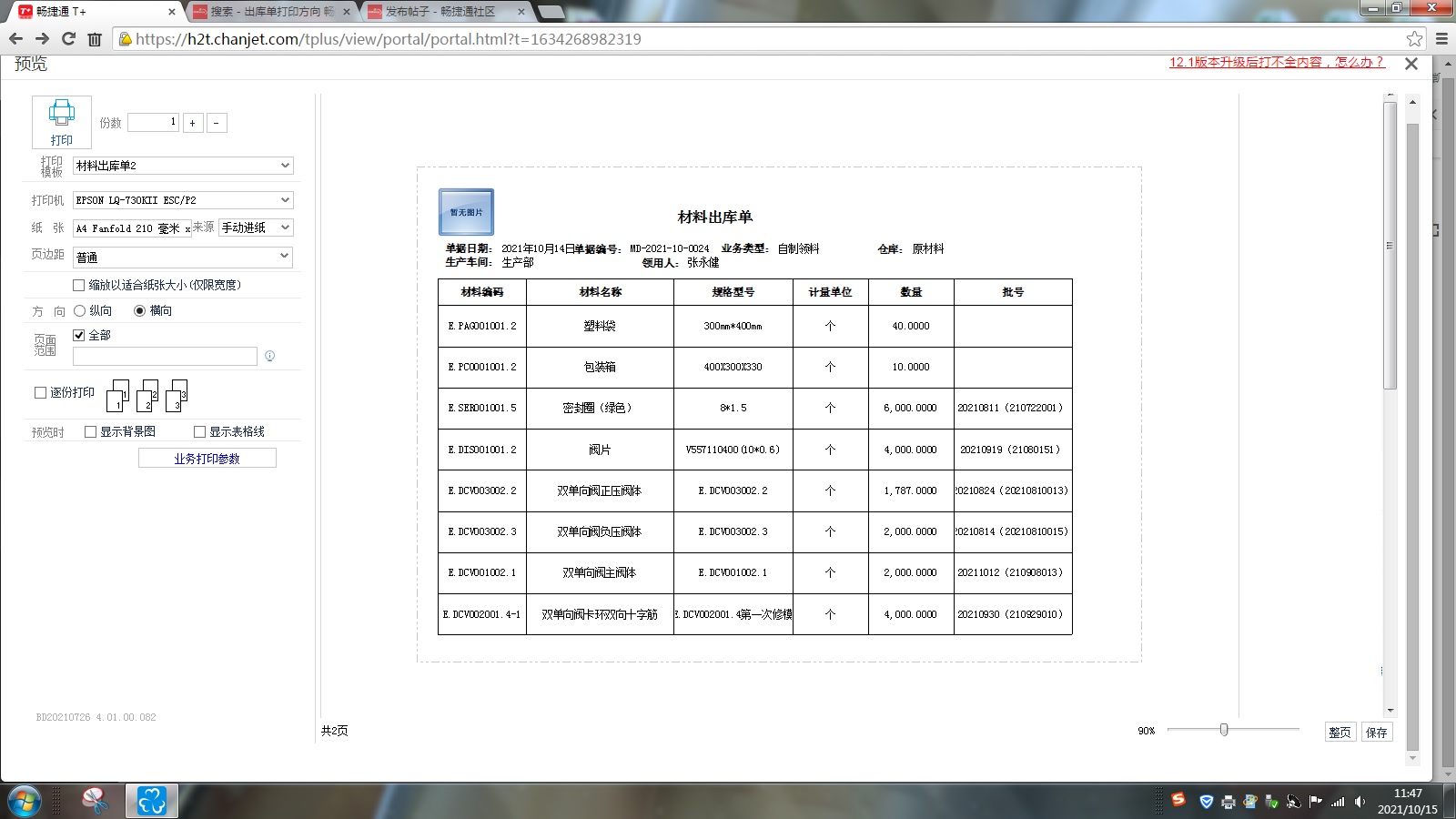The width and height of the screenshot is (1456, 819).
Task: Go forward in the browser
Action: (x=42, y=39)
